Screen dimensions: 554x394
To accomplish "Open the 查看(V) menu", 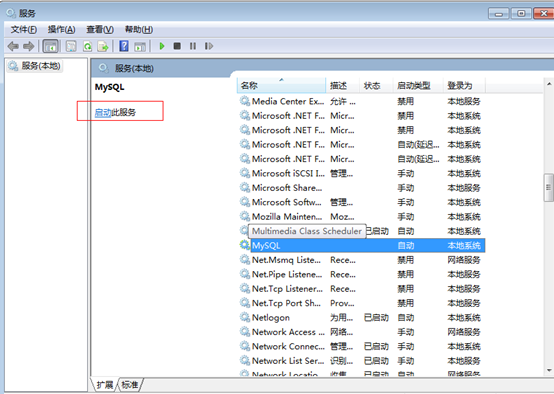I will (100, 29).
